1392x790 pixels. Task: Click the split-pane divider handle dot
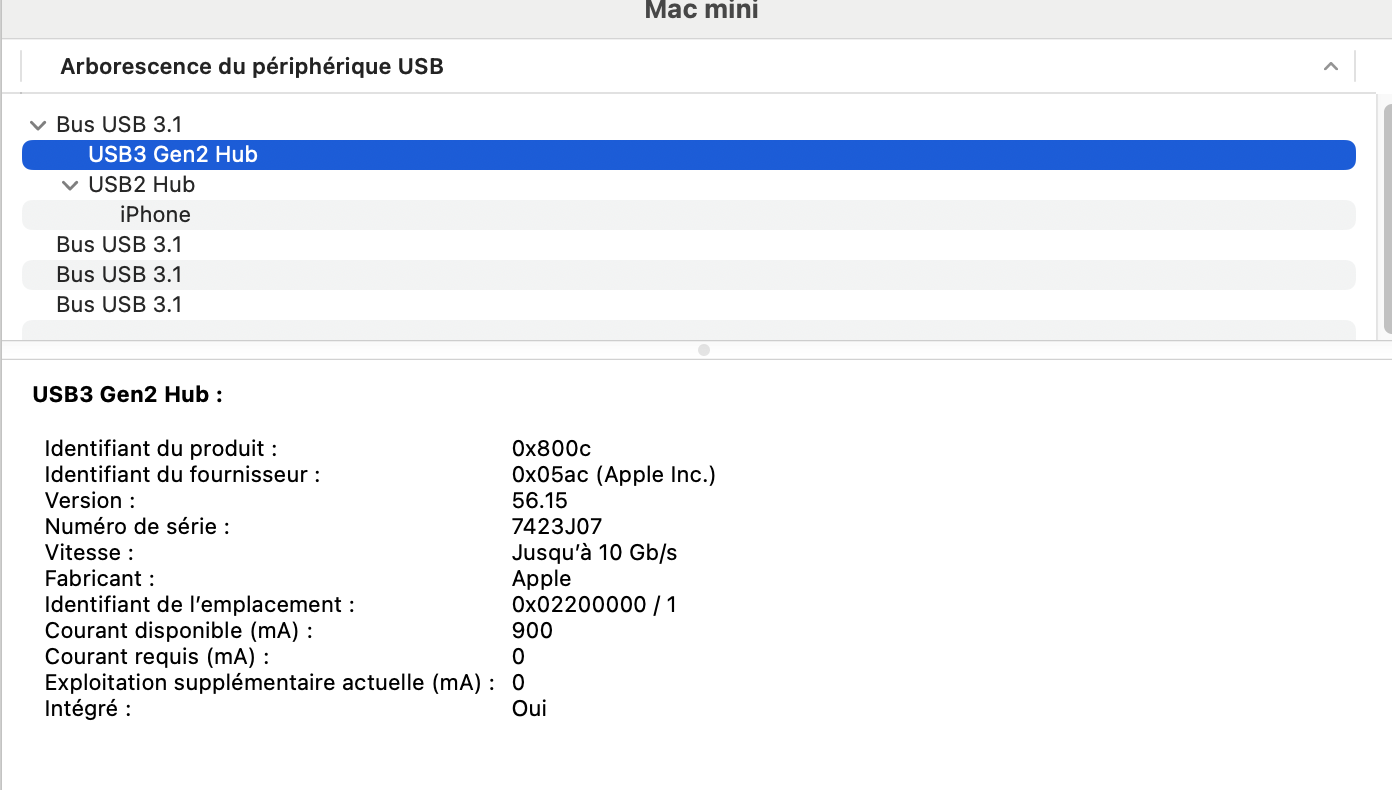(704, 350)
